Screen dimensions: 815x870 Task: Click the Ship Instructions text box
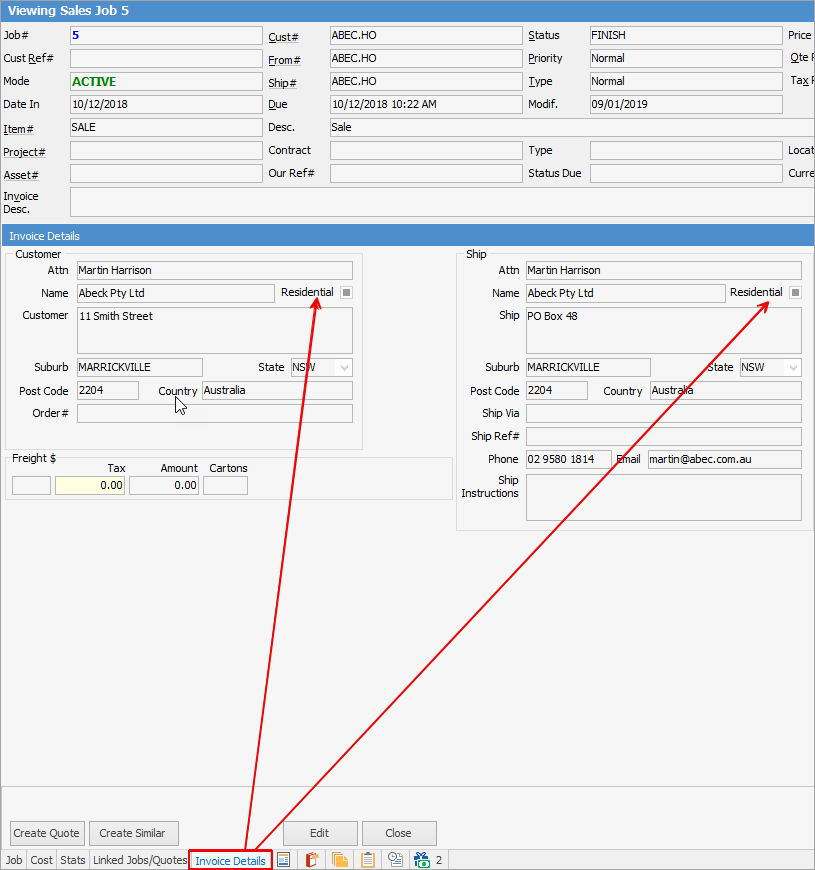click(664, 498)
